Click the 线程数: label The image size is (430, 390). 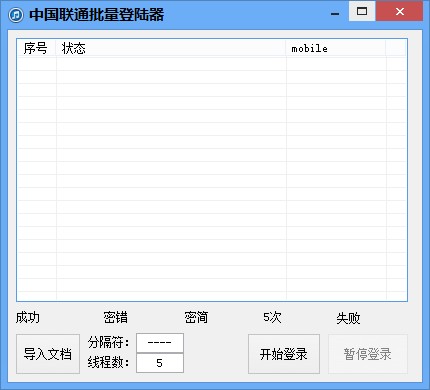click(108, 362)
